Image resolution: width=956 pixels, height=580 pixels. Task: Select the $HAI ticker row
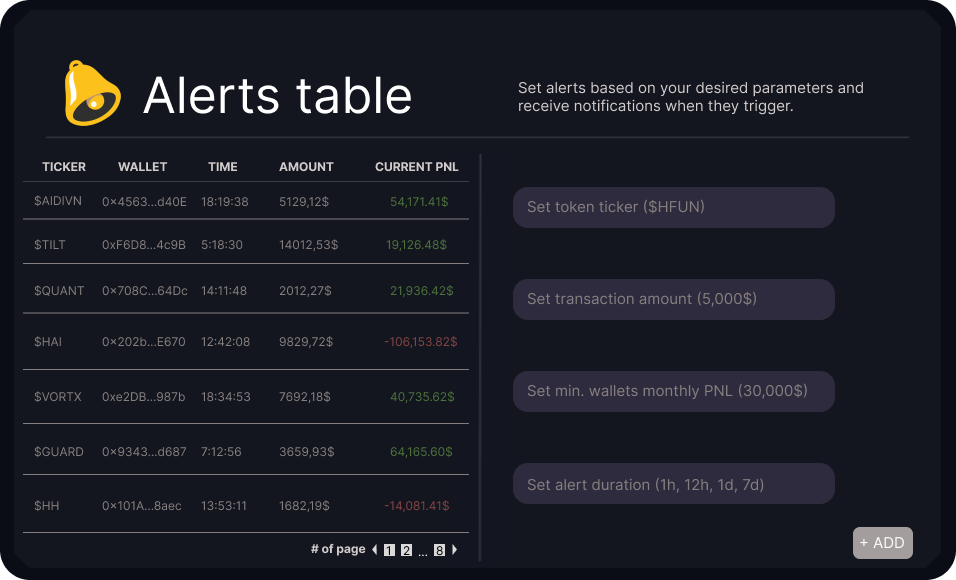tap(48, 342)
